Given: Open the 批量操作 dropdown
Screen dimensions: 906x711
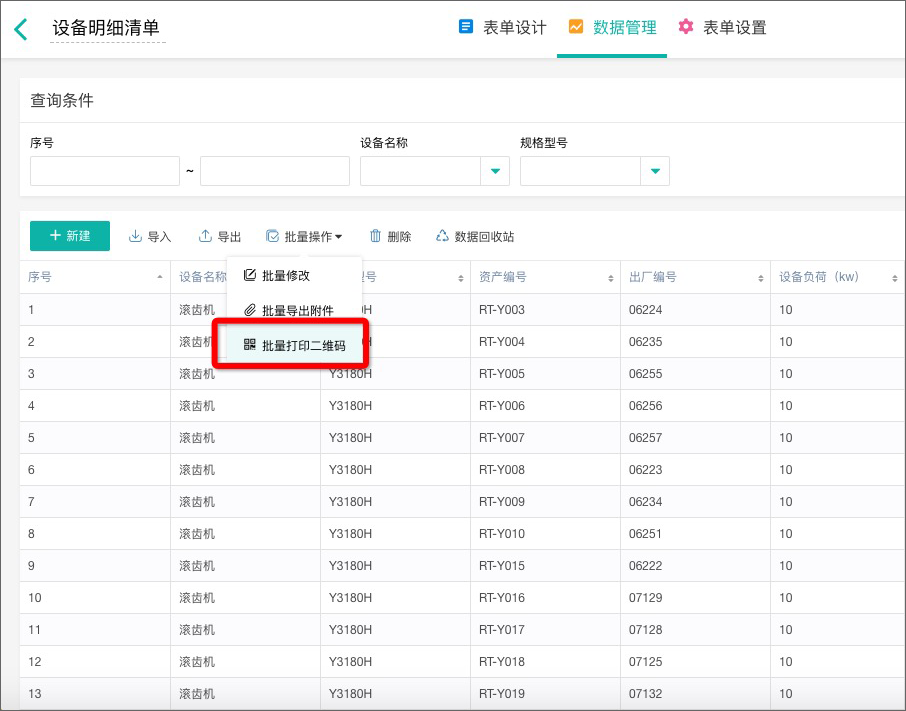Looking at the screenshot, I should tap(304, 236).
